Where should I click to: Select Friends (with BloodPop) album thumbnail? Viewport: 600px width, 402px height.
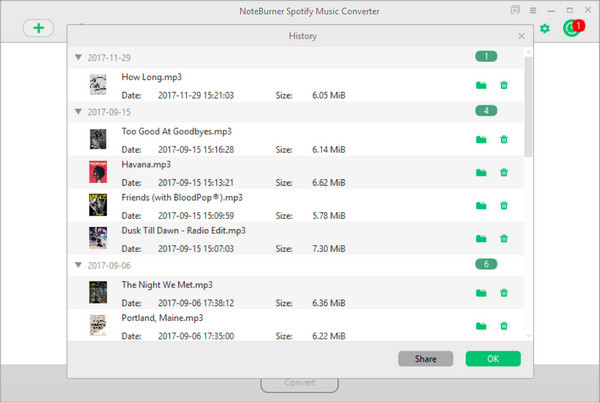[x=98, y=205]
